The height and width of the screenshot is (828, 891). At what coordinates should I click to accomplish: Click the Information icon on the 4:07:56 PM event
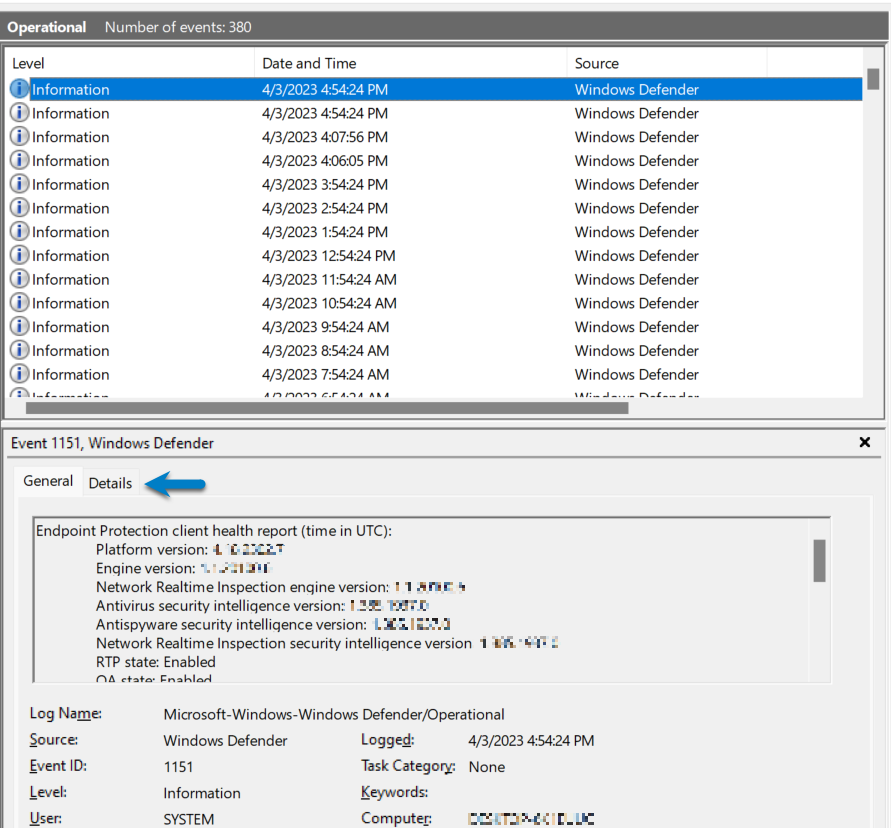coord(19,137)
